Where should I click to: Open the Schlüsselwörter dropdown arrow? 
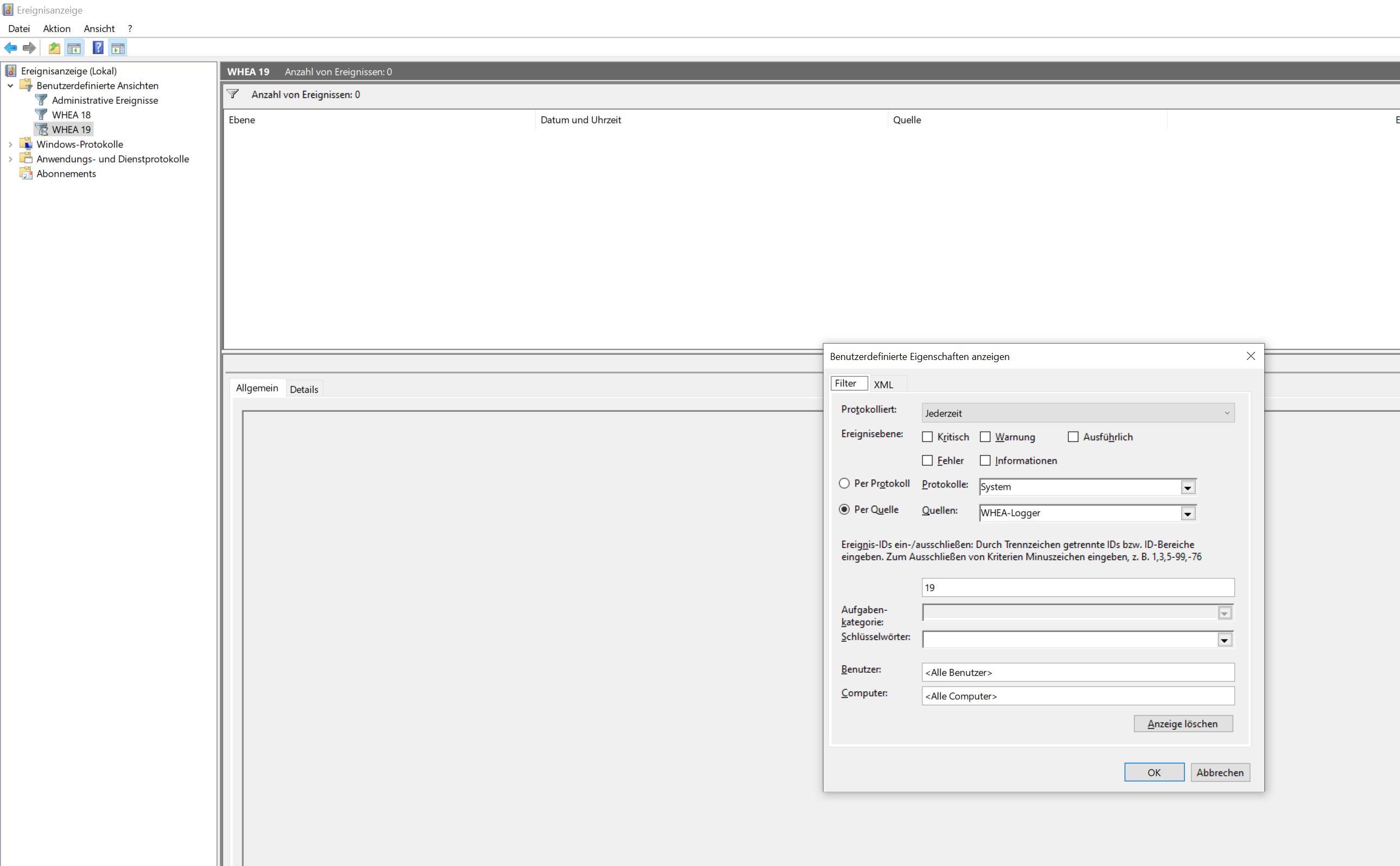click(1224, 640)
